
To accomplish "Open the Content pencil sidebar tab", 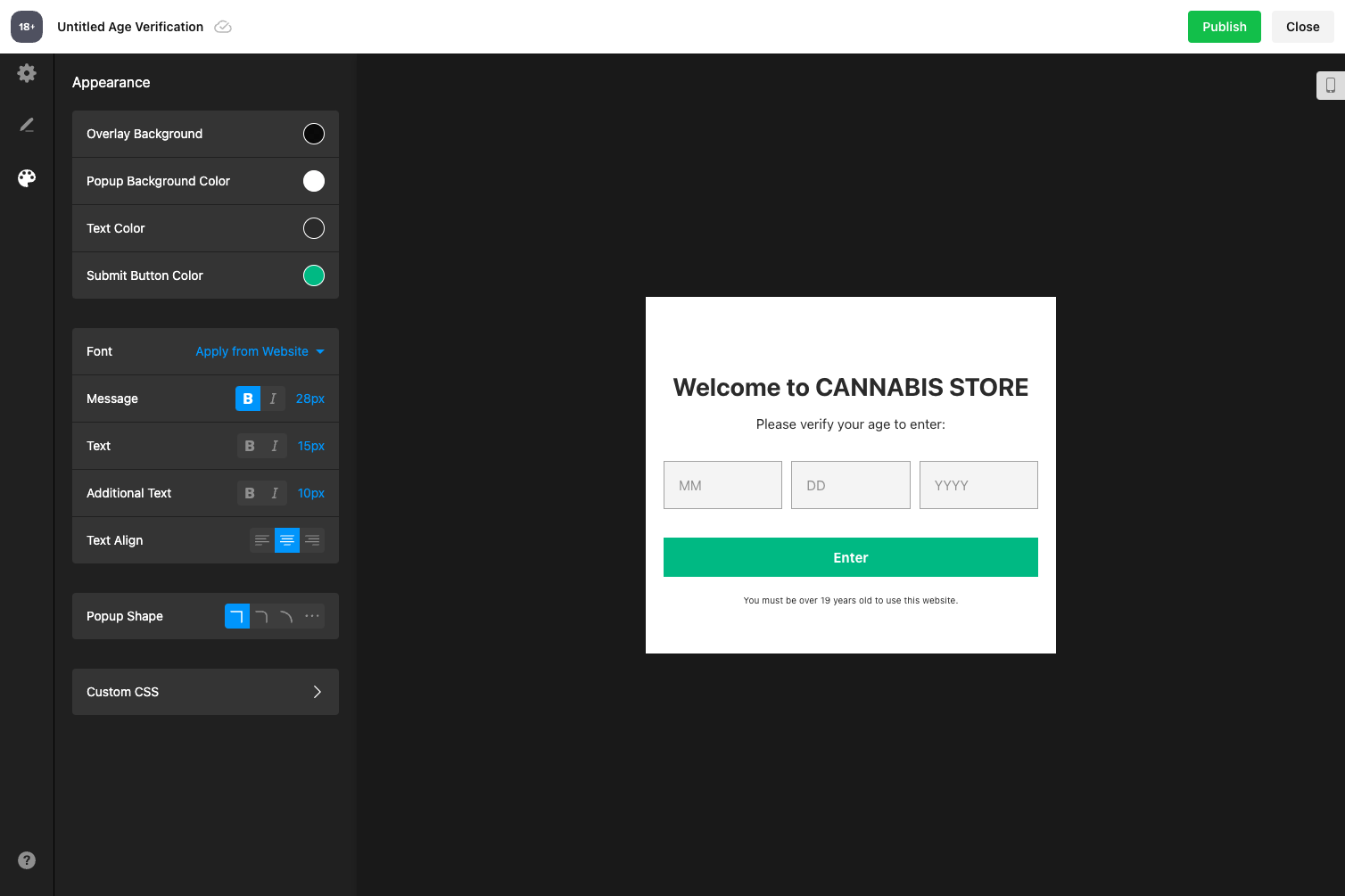I will tap(27, 125).
